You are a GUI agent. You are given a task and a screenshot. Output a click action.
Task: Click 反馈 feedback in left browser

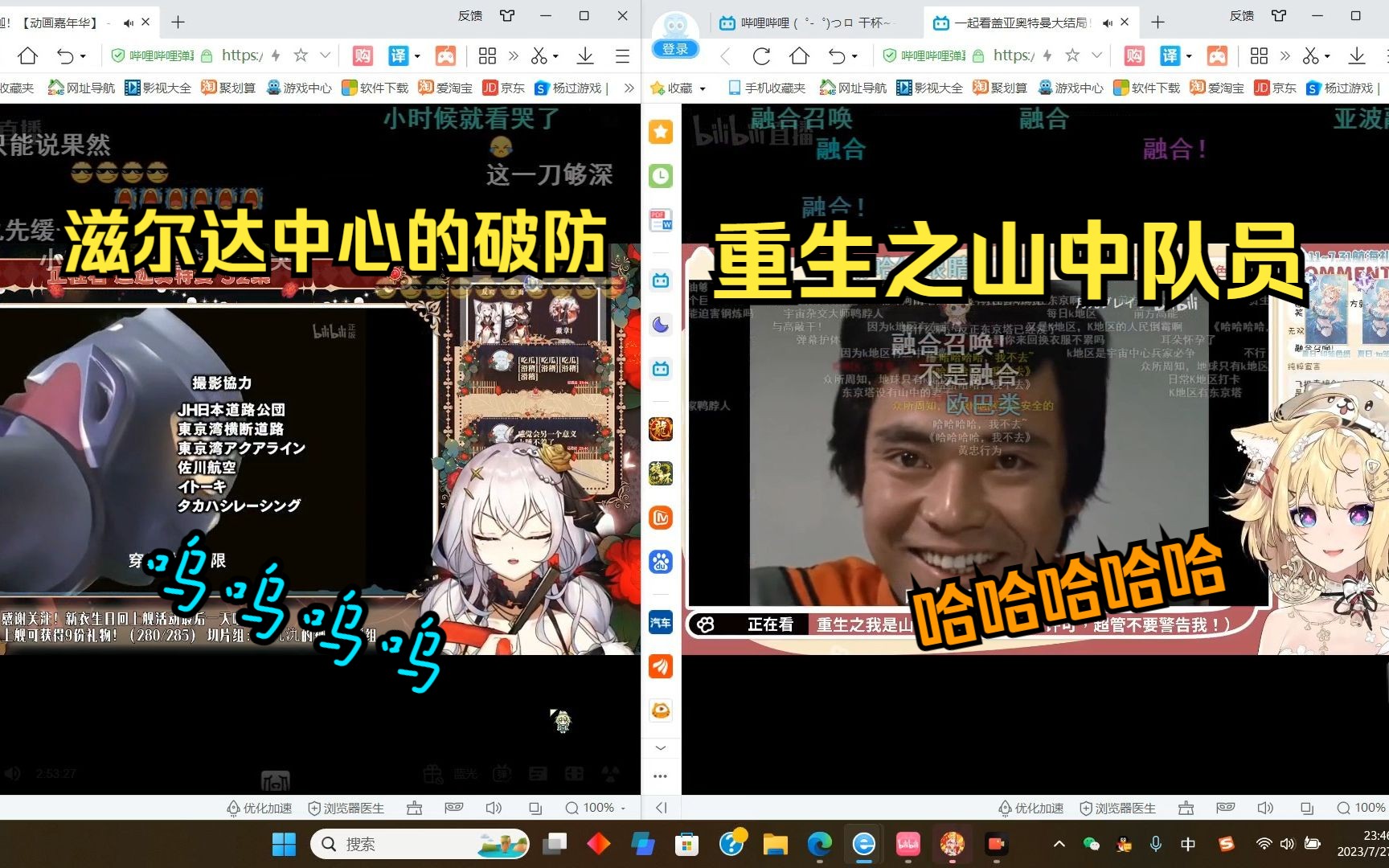[470, 15]
